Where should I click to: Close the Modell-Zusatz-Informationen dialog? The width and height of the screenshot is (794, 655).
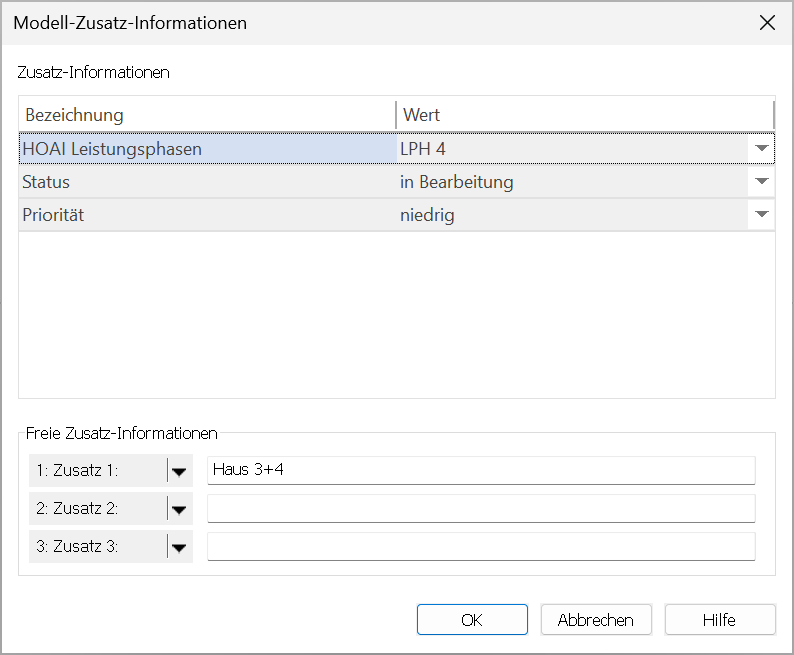click(767, 23)
